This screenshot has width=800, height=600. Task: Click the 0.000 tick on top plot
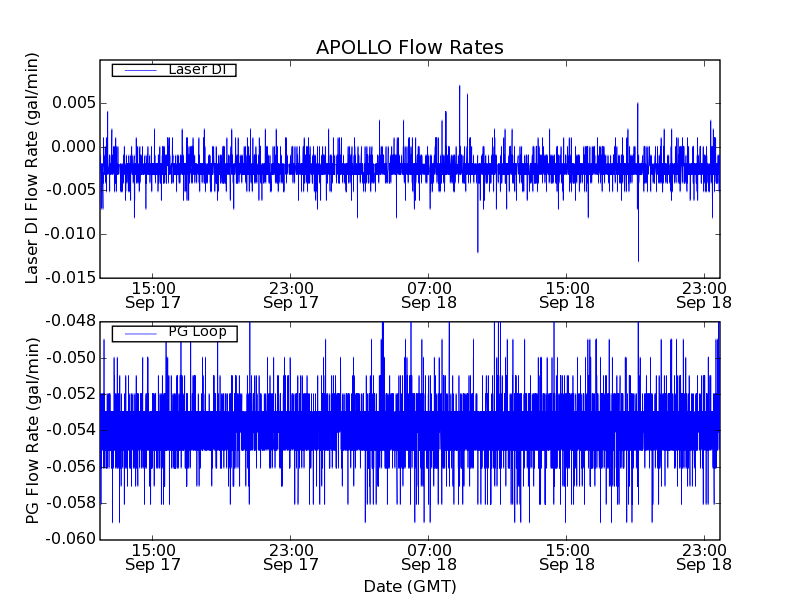coord(74,147)
